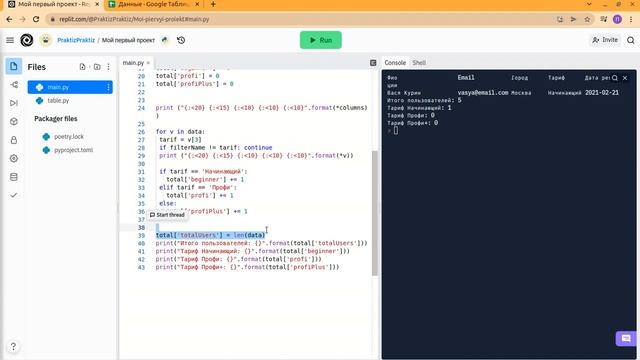Image resolution: width=640 pixels, height=360 pixels.
Task: Open a new browser tab
Action: (213, 4)
